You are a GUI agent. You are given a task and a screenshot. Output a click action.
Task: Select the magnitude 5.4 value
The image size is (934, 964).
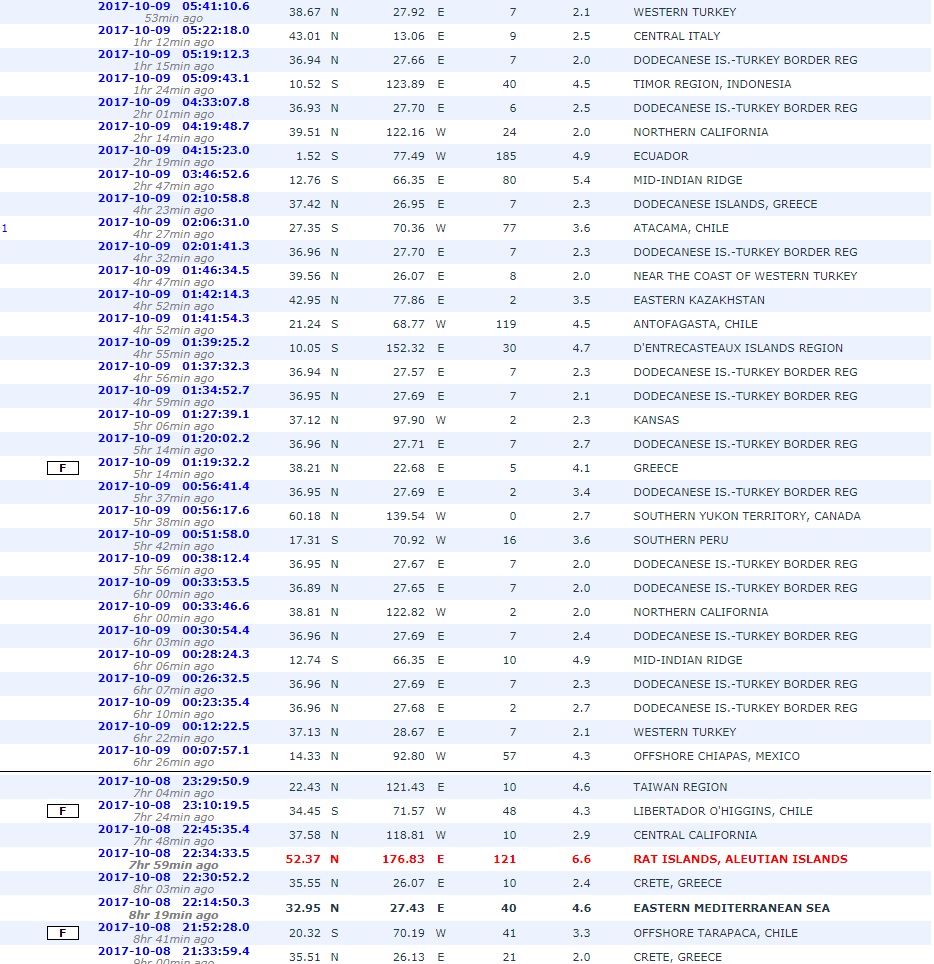[x=581, y=180]
